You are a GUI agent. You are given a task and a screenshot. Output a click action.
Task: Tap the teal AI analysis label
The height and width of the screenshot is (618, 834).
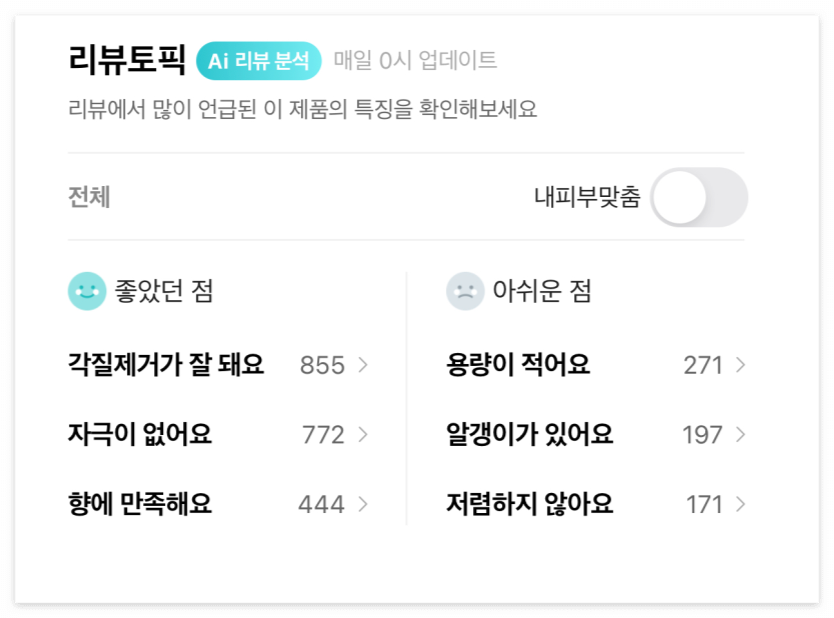click(259, 59)
